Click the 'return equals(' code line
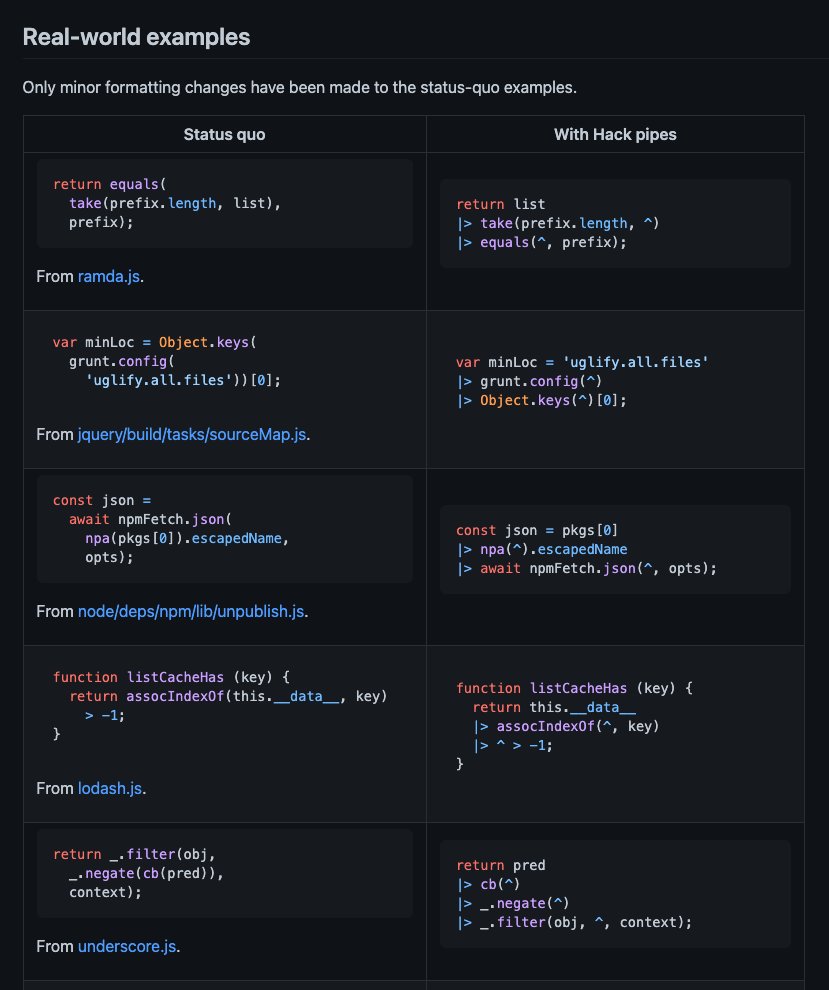The height and width of the screenshot is (990, 829). [109, 184]
